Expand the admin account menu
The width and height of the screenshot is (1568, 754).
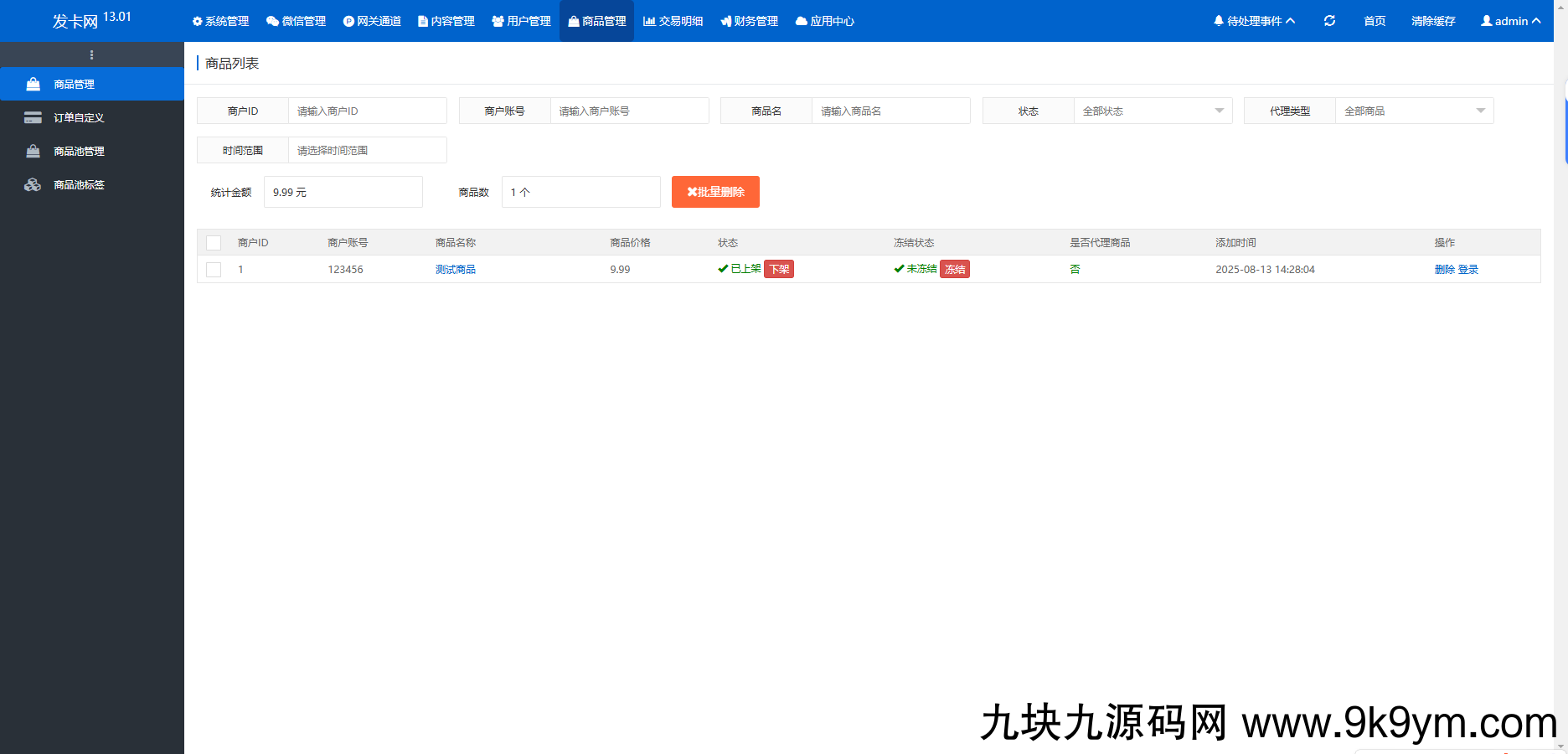pyautogui.click(x=1509, y=21)
